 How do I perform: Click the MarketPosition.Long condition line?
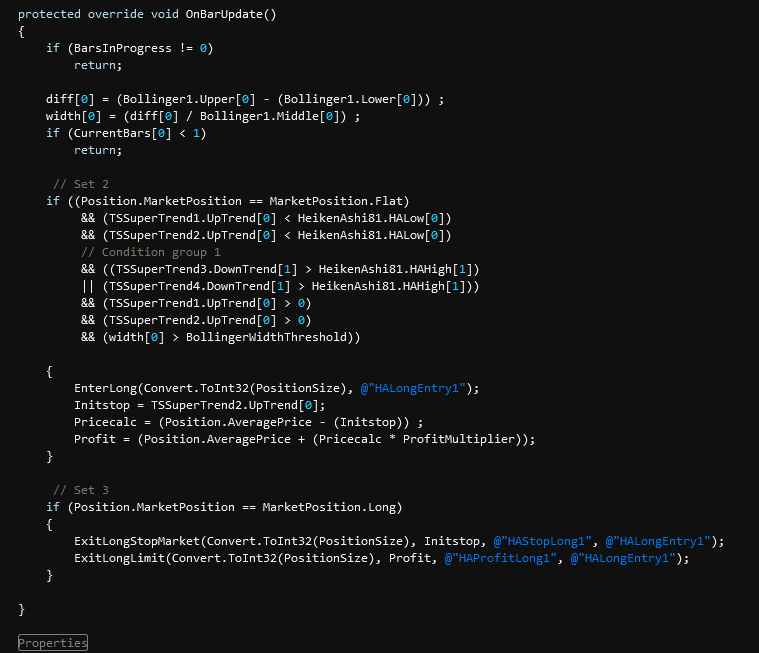[224, 507]
